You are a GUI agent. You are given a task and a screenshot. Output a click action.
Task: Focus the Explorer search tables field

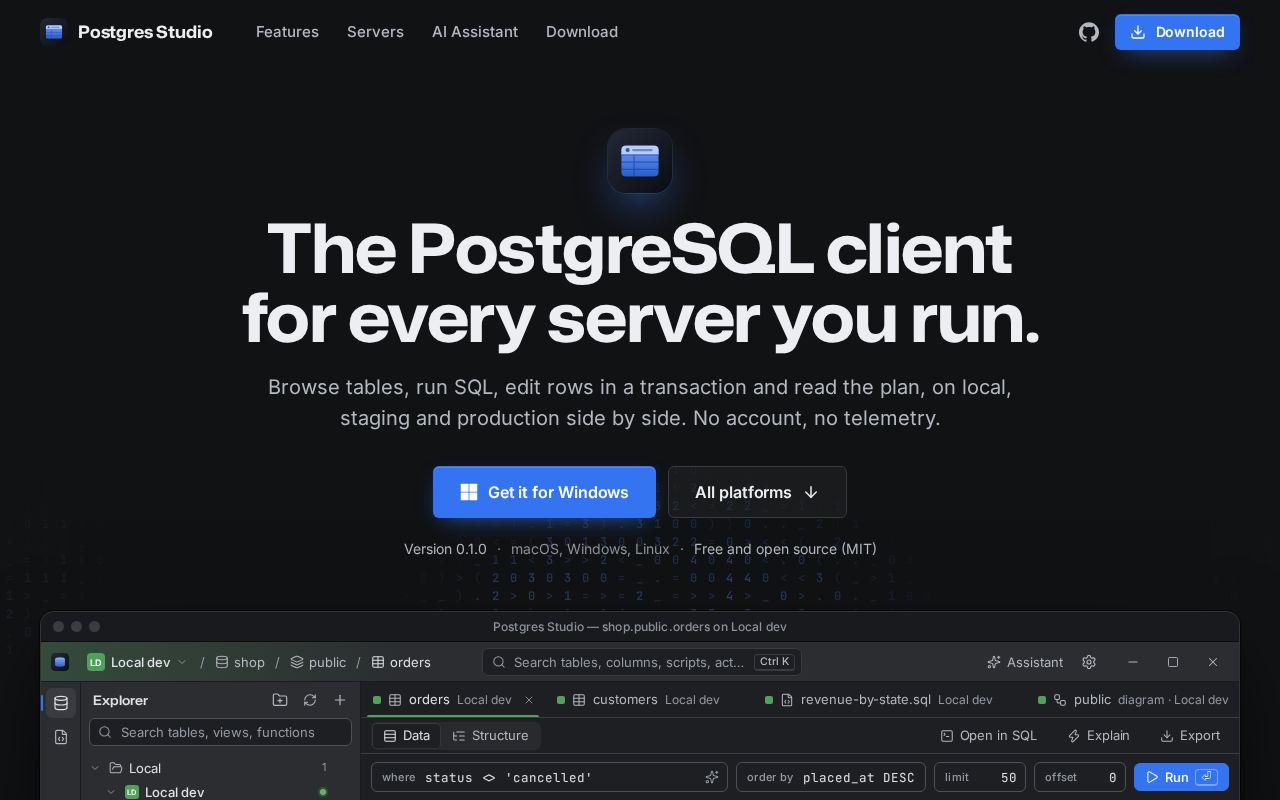[x=220, y=732]
